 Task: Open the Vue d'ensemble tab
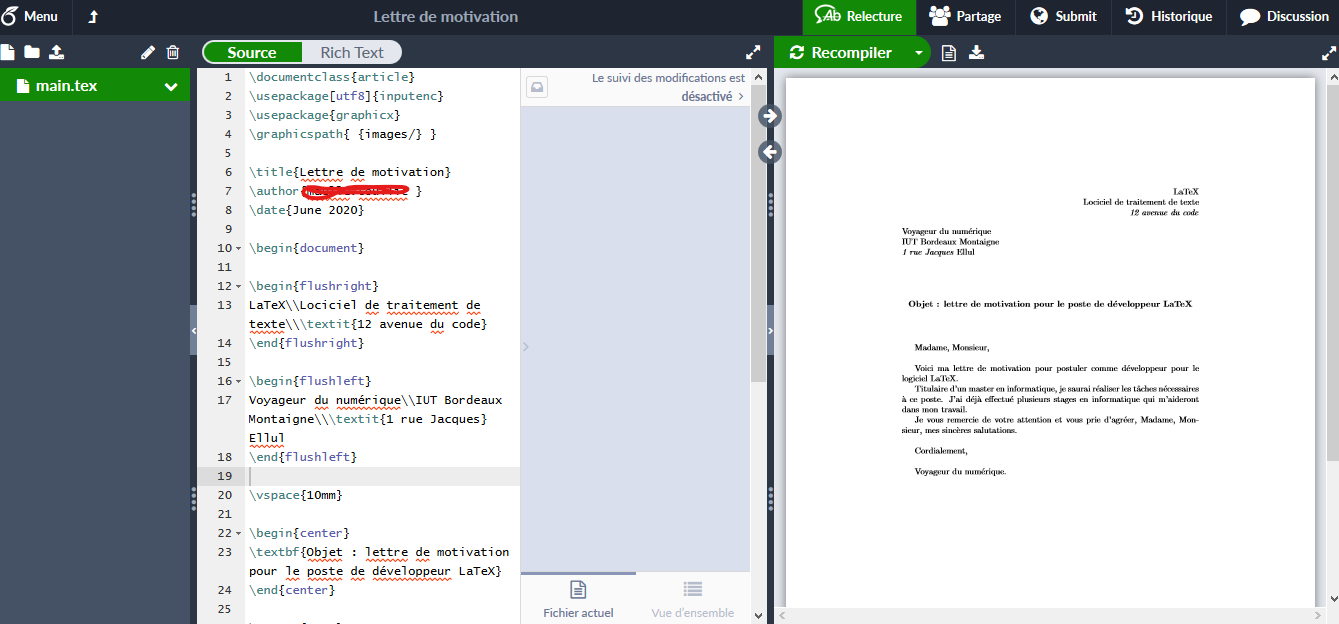coord(692,598)
